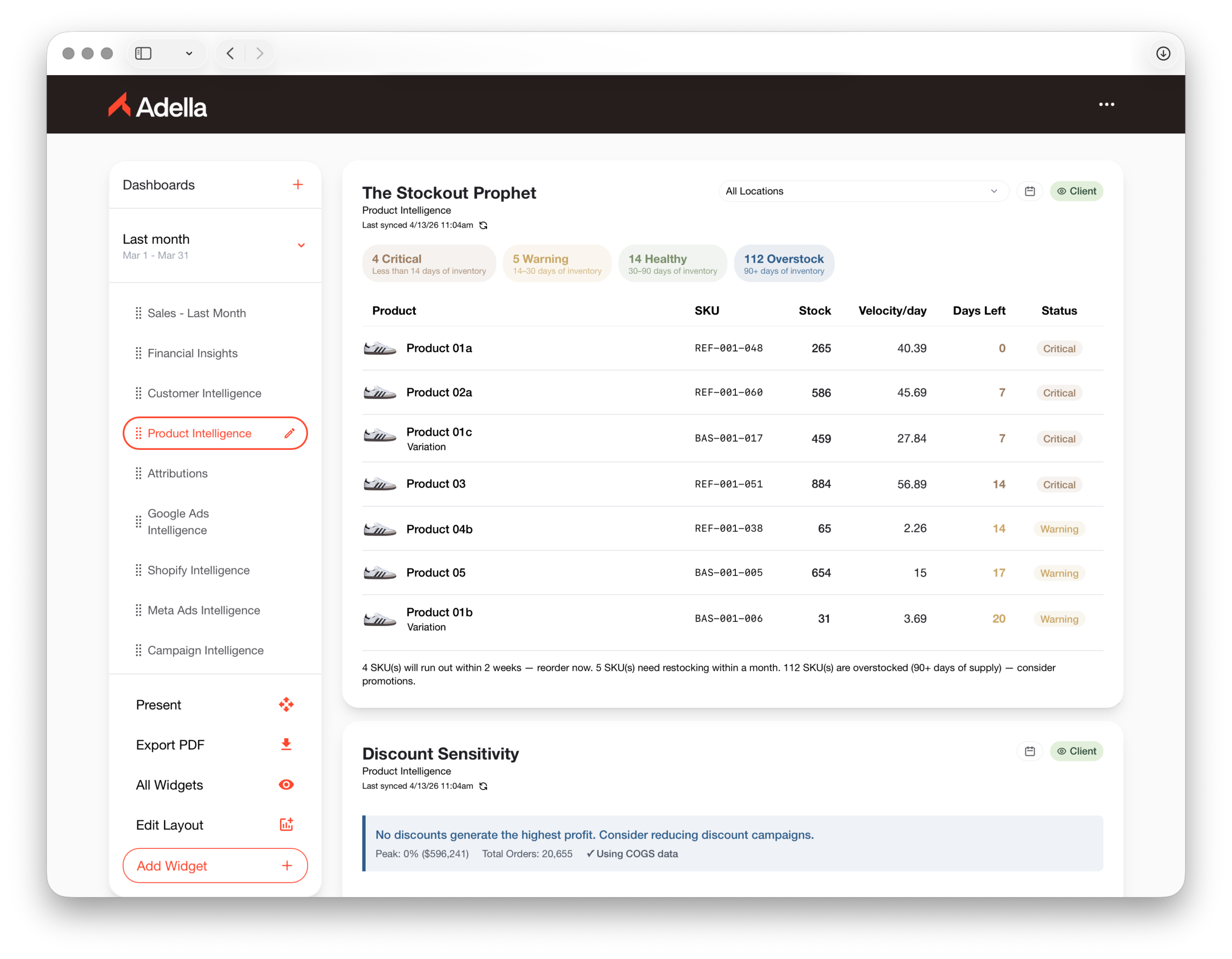1232x959 pixels.
Task: Click the pencil edit icon on Product Intelligence
Action: tap(289, 433)
